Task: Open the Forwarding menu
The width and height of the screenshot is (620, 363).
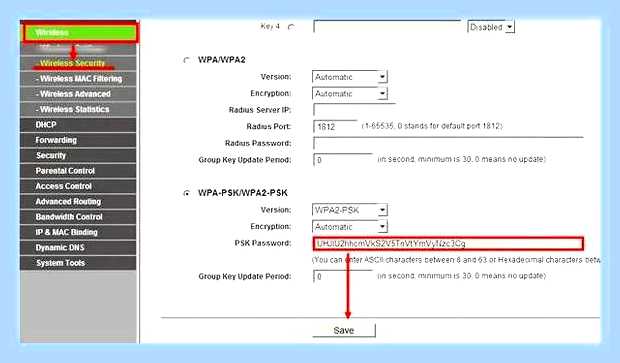Action: (78, 140)
